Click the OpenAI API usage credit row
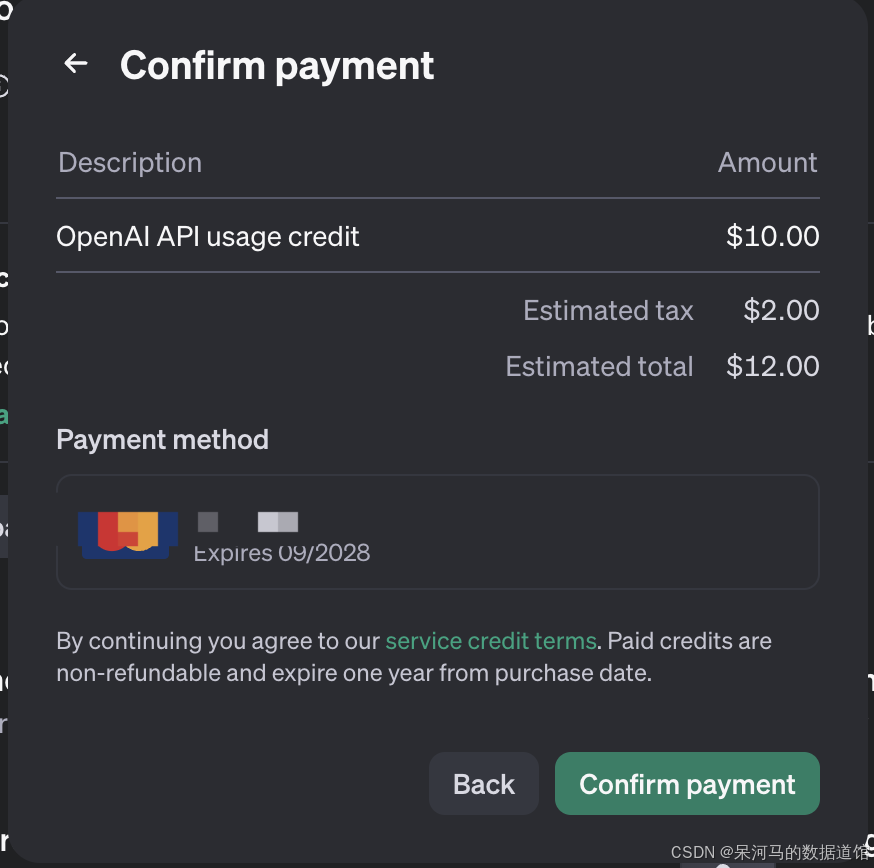 click(438, 236)
